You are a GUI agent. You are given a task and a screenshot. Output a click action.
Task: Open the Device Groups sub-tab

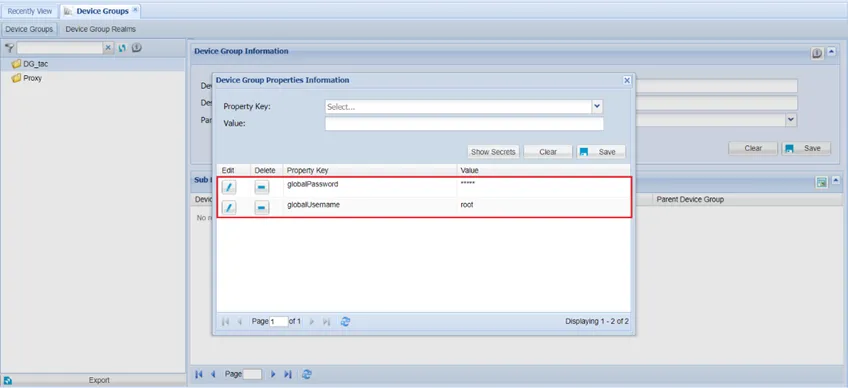[29, 29]
